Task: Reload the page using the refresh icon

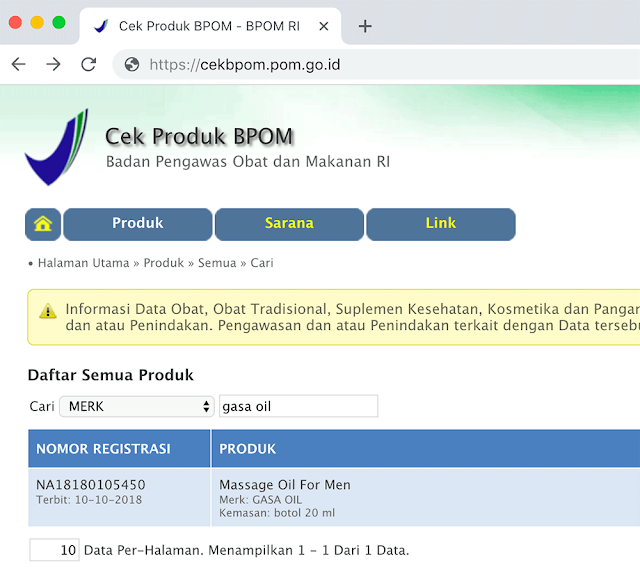Action: [89, 64]
